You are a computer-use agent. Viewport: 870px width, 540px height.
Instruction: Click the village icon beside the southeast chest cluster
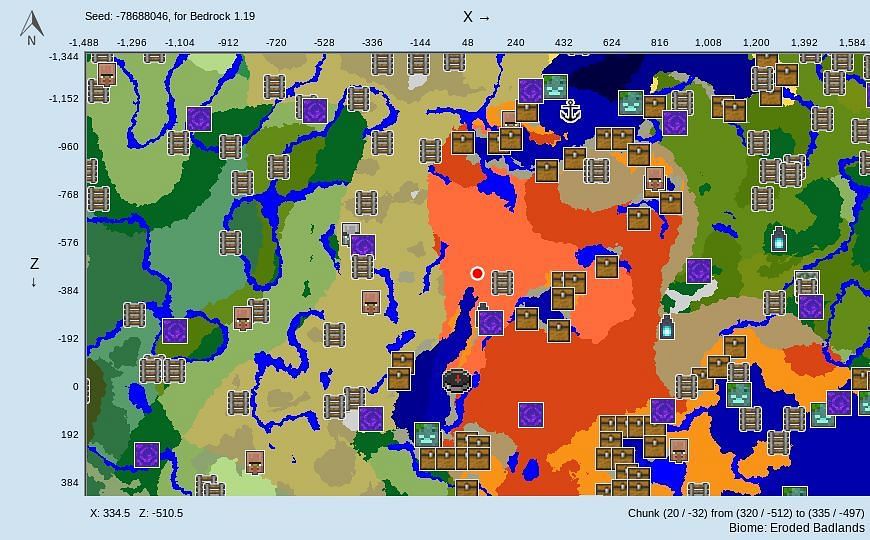[x=679, y=451]
